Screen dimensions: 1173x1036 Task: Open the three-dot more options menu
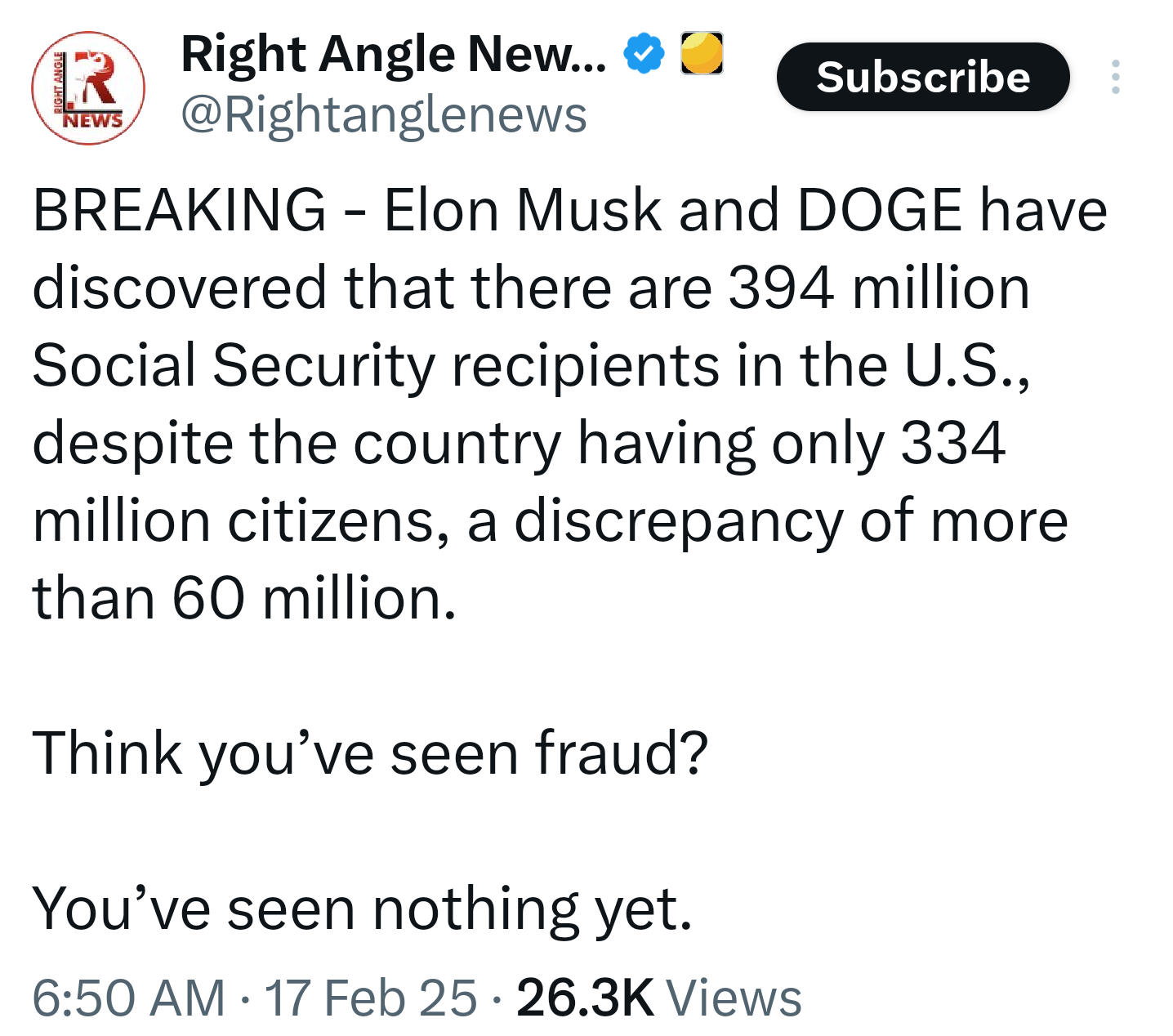pyautogui.click(x=1115, y=77)
